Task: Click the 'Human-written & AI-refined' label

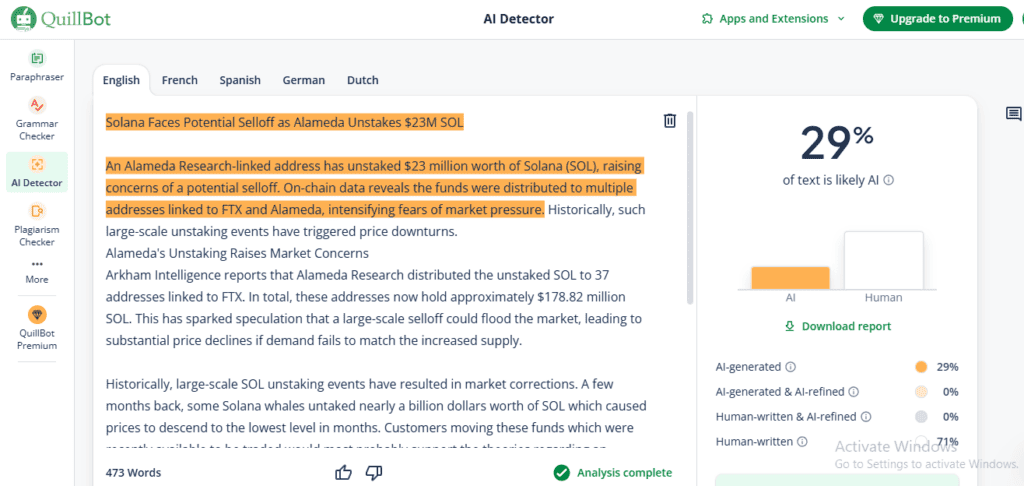Action: click(786, 417)
